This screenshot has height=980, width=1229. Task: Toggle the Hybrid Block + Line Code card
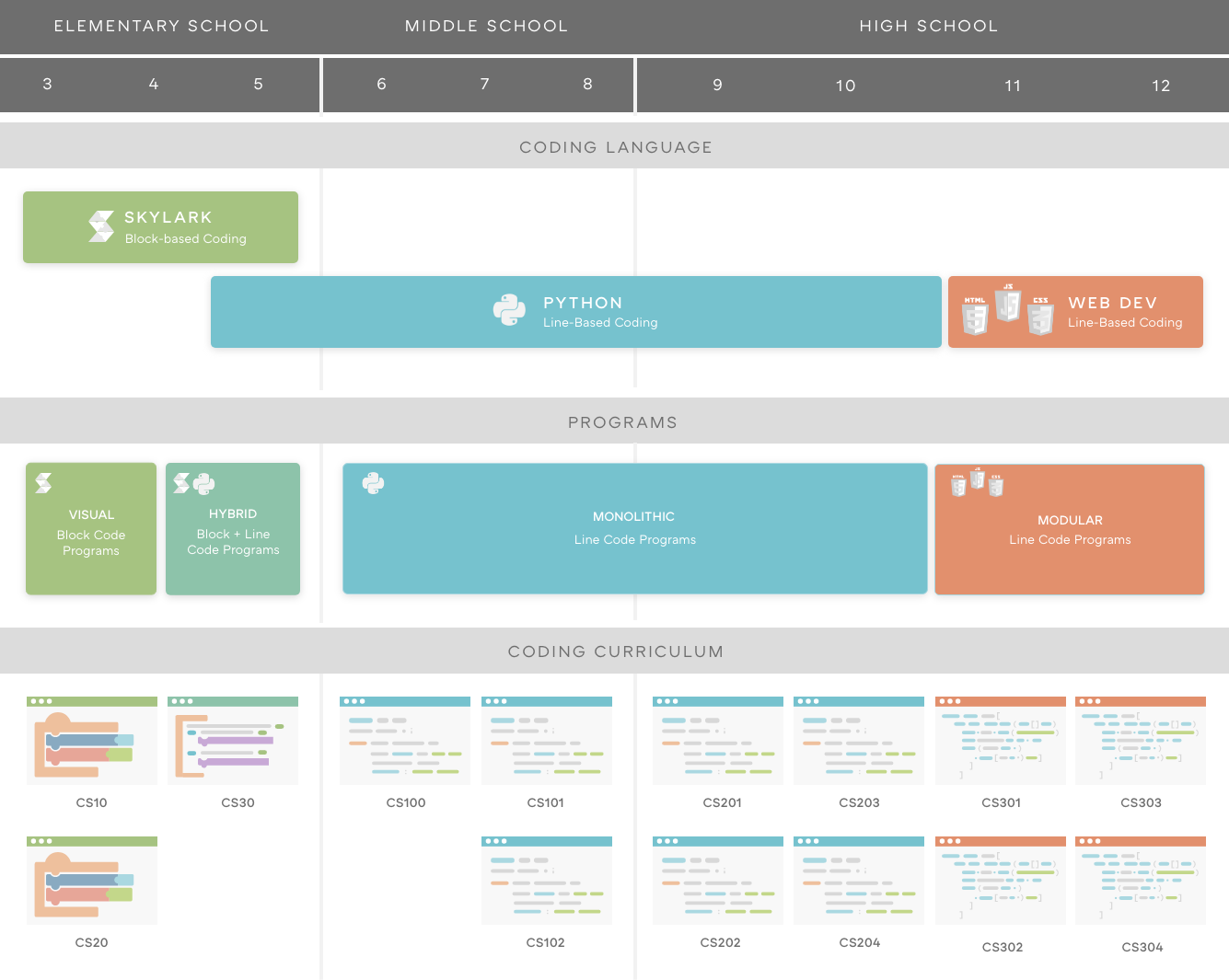click(233, 528)
